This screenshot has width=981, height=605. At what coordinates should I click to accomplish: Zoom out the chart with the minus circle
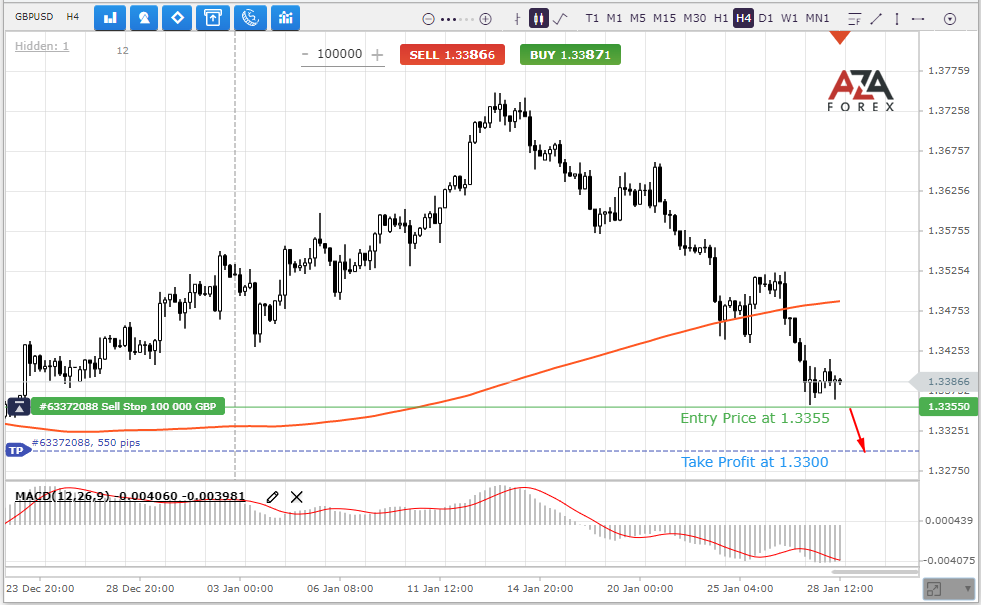pos(429,19)
